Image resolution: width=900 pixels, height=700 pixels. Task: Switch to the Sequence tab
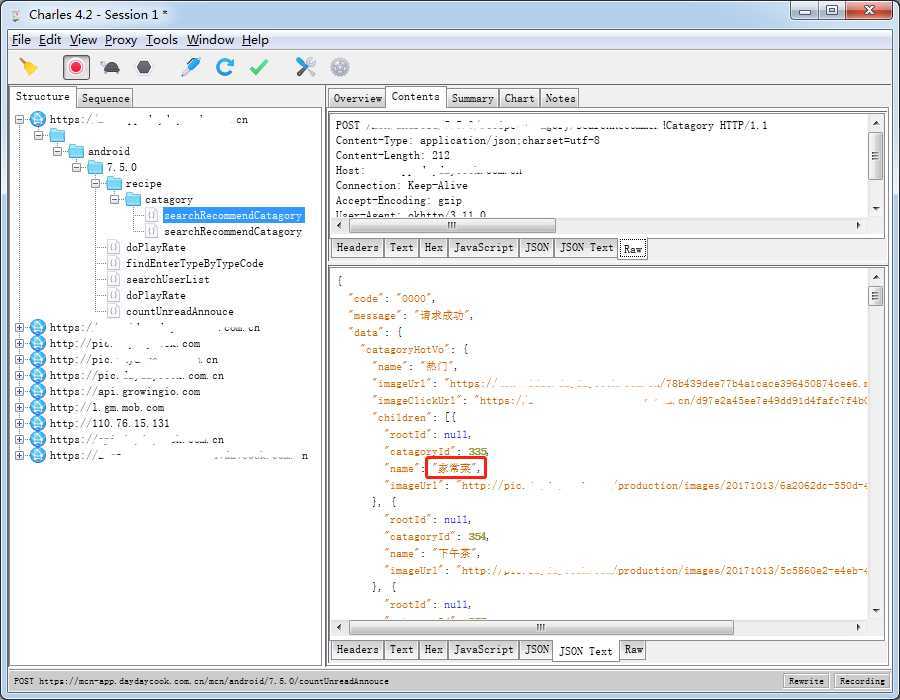(x=105, y=98)
